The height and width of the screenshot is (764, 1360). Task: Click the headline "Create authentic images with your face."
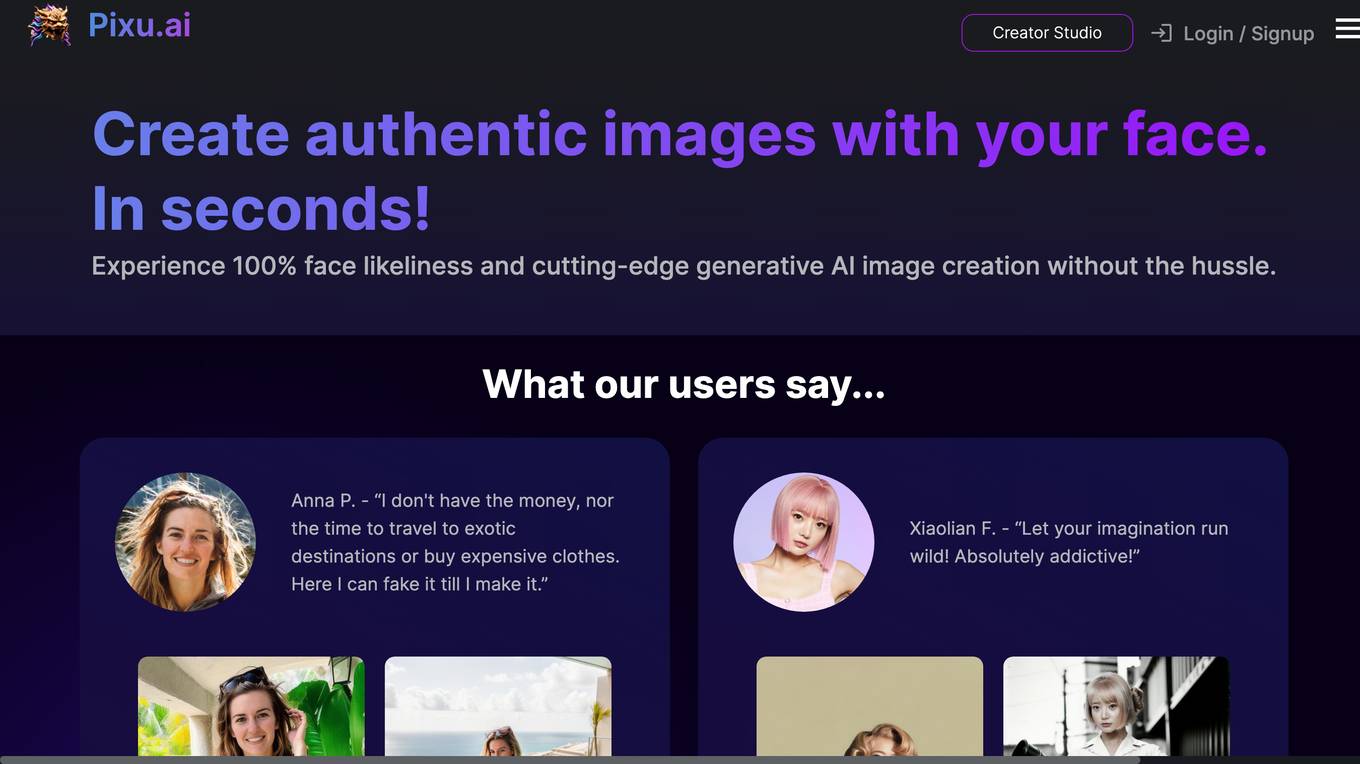pos(680,134)
